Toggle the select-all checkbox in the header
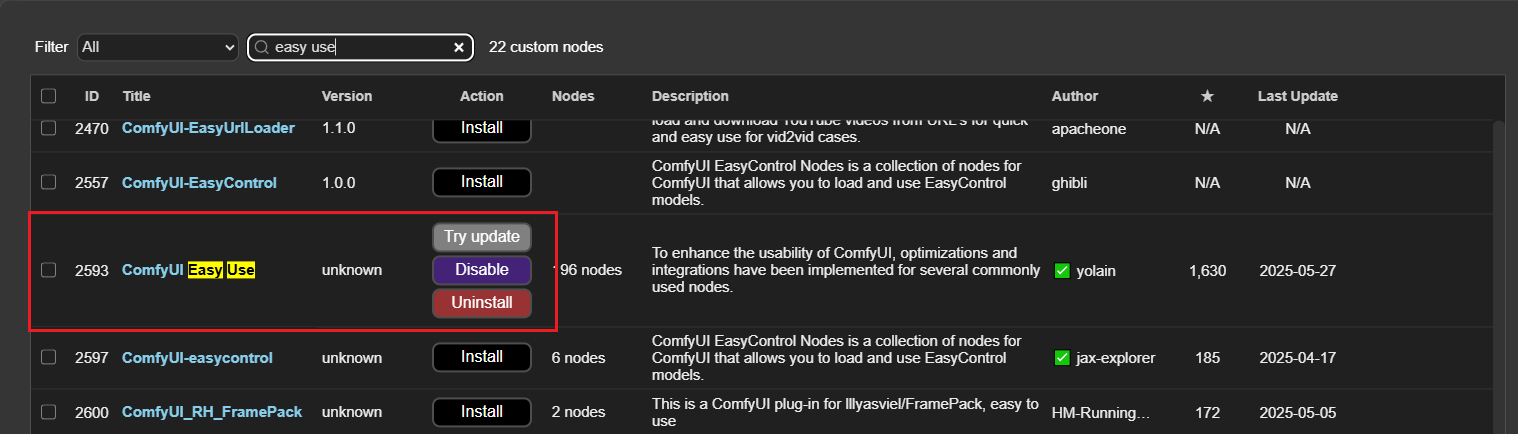1518x434 pixels. click(49, 96)
